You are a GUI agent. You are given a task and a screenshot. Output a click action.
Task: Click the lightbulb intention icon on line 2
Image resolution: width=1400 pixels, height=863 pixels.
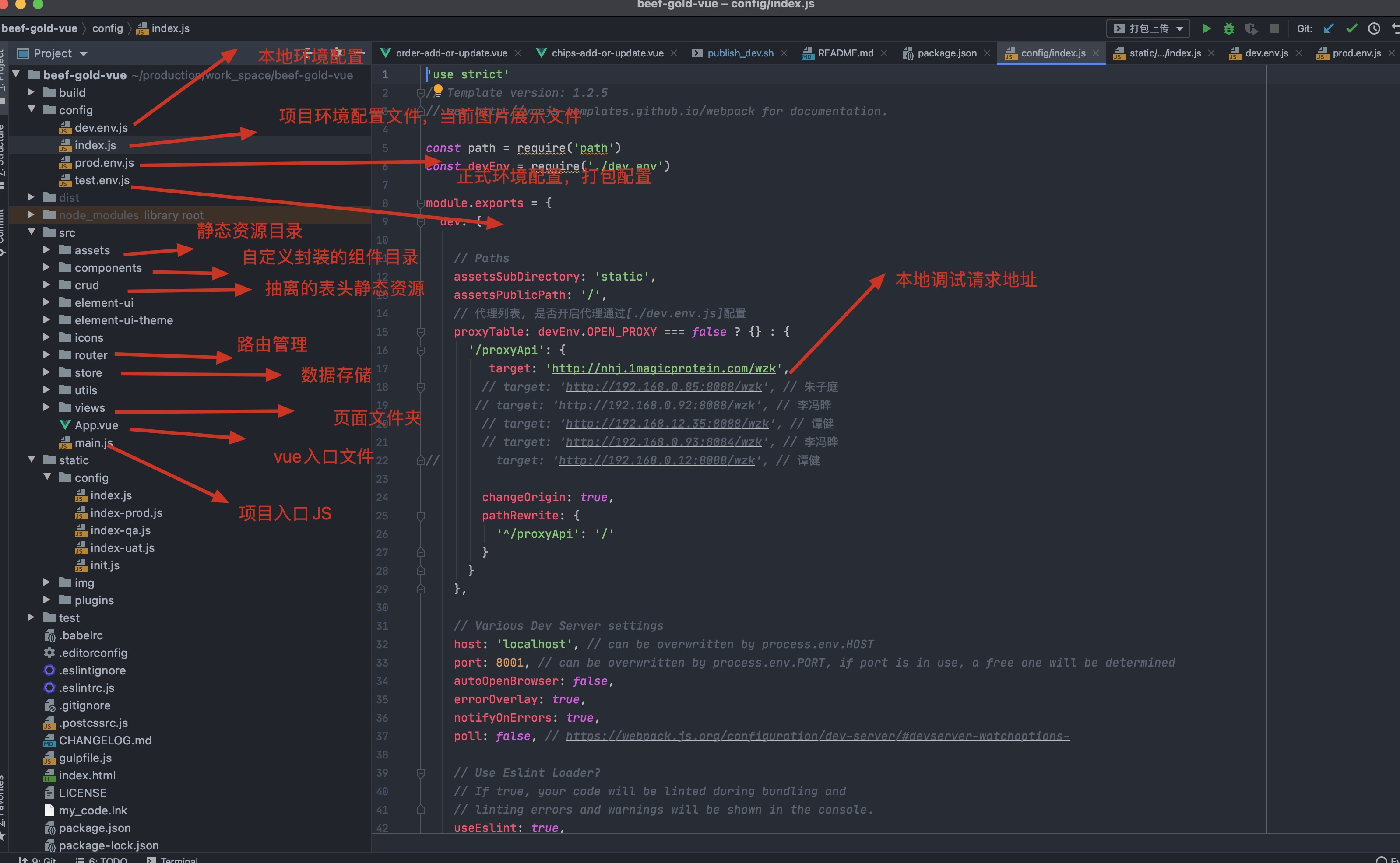click(x=438, y=90)
